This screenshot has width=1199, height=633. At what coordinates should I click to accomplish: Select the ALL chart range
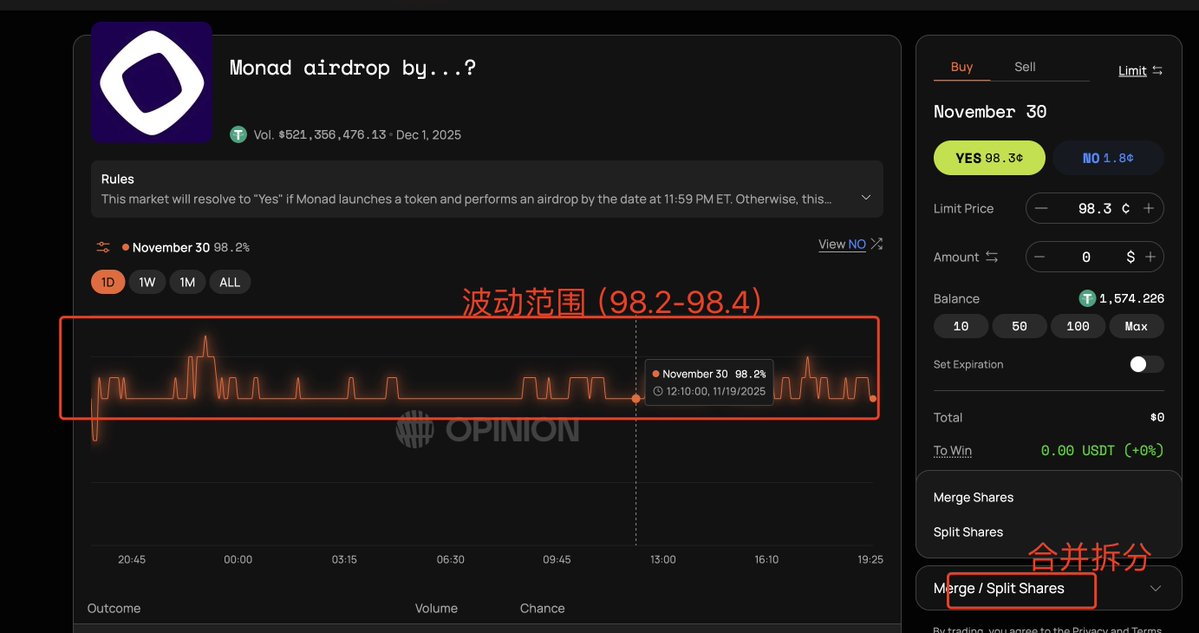229,282
